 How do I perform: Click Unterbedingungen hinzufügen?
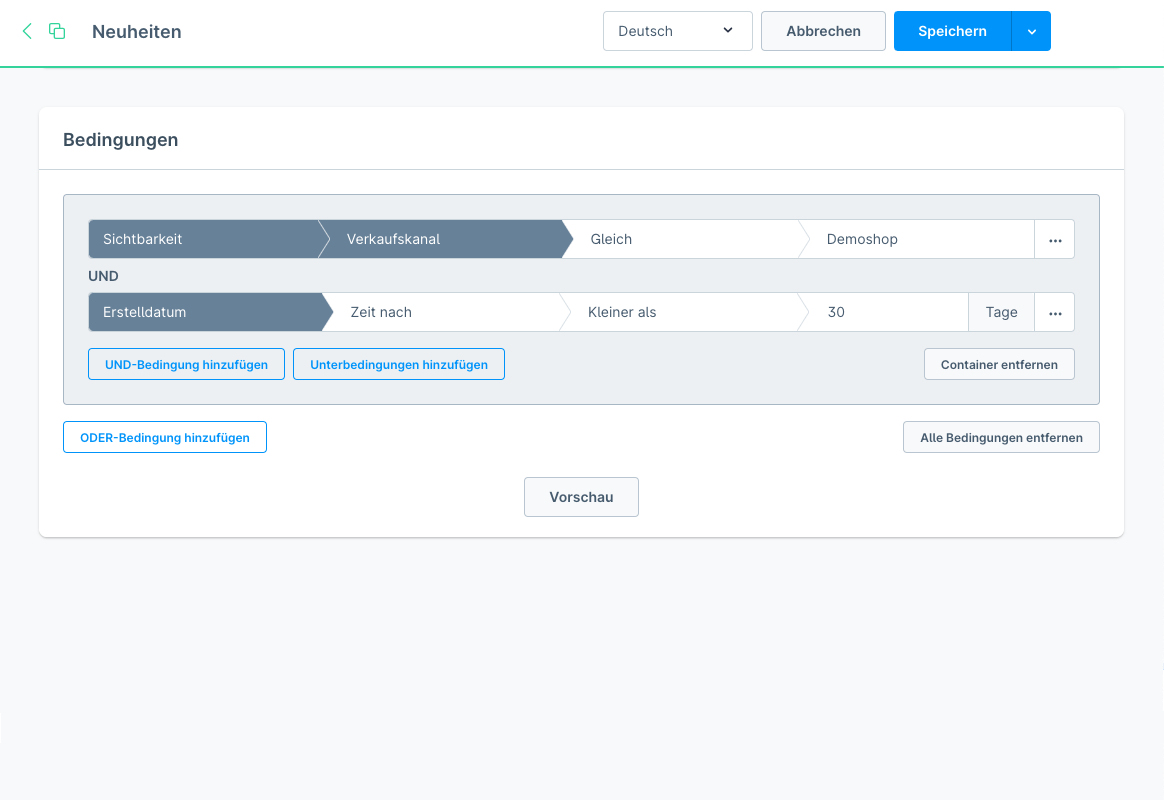(x=399, y=365)
